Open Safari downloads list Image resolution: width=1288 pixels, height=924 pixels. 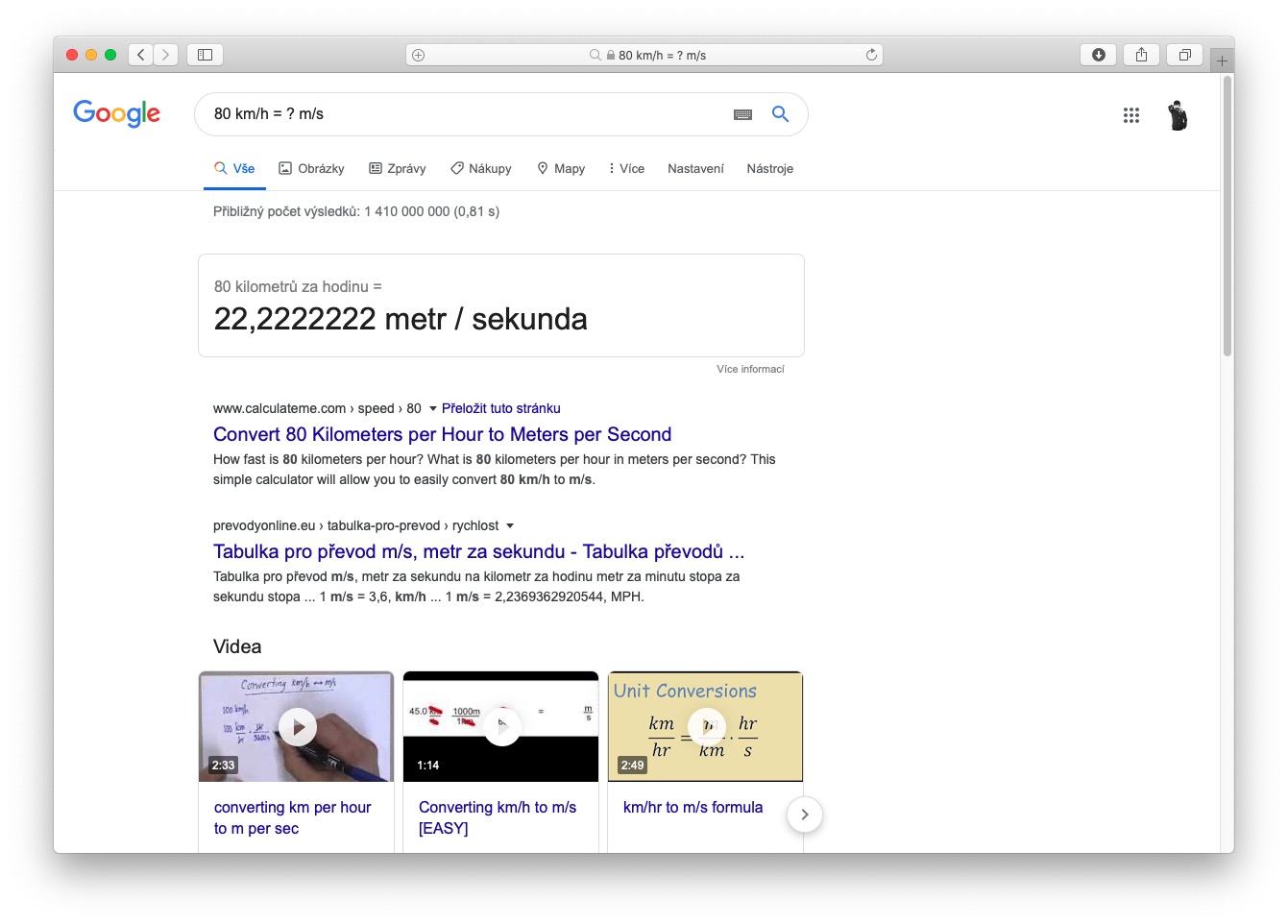(x=1099, y=55)
